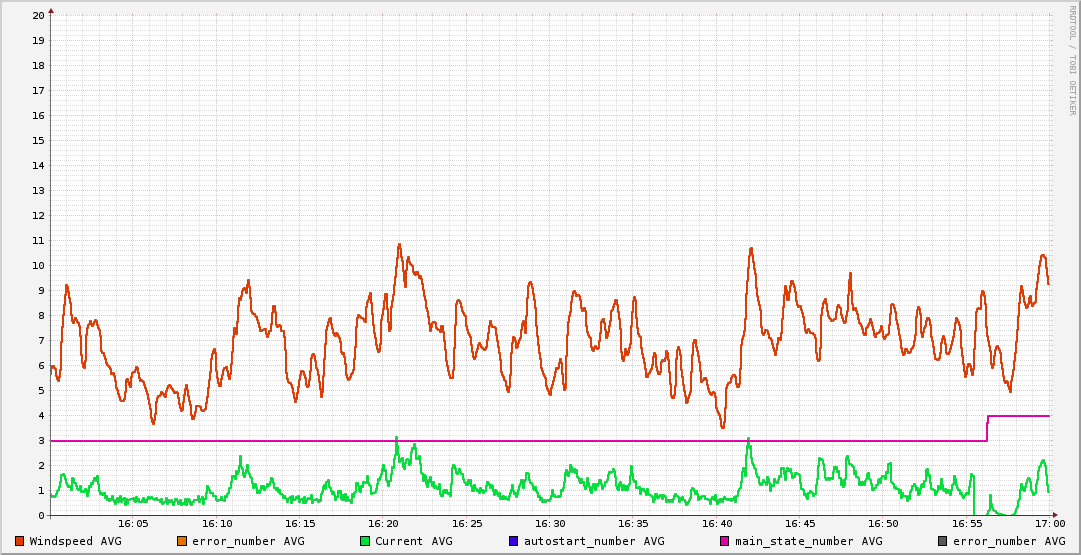This screenshot has width=1081, height=555.
Task: Click the y-axis value 10 label
Action: (38, 266)
